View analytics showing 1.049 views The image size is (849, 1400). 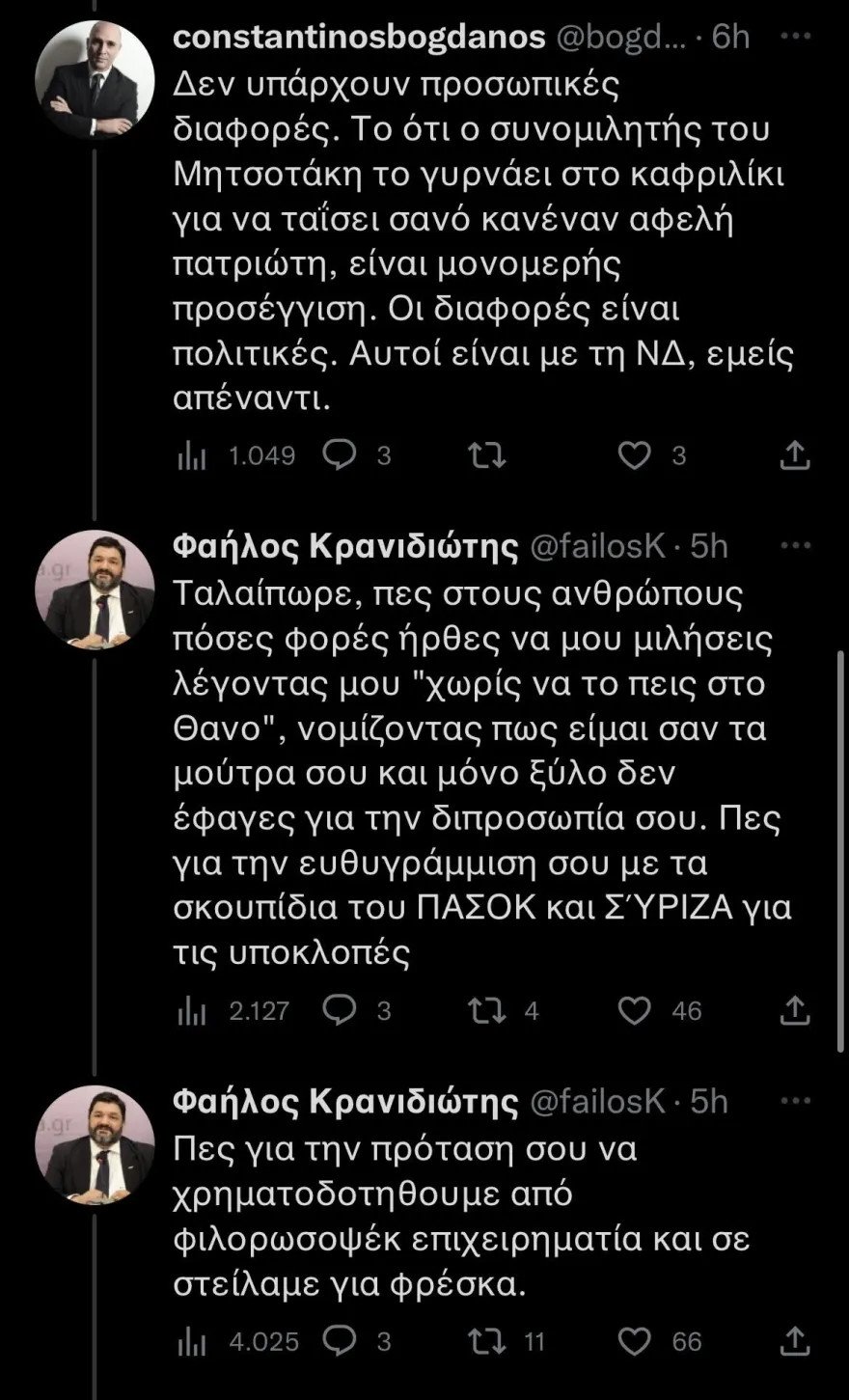point(192,455)
